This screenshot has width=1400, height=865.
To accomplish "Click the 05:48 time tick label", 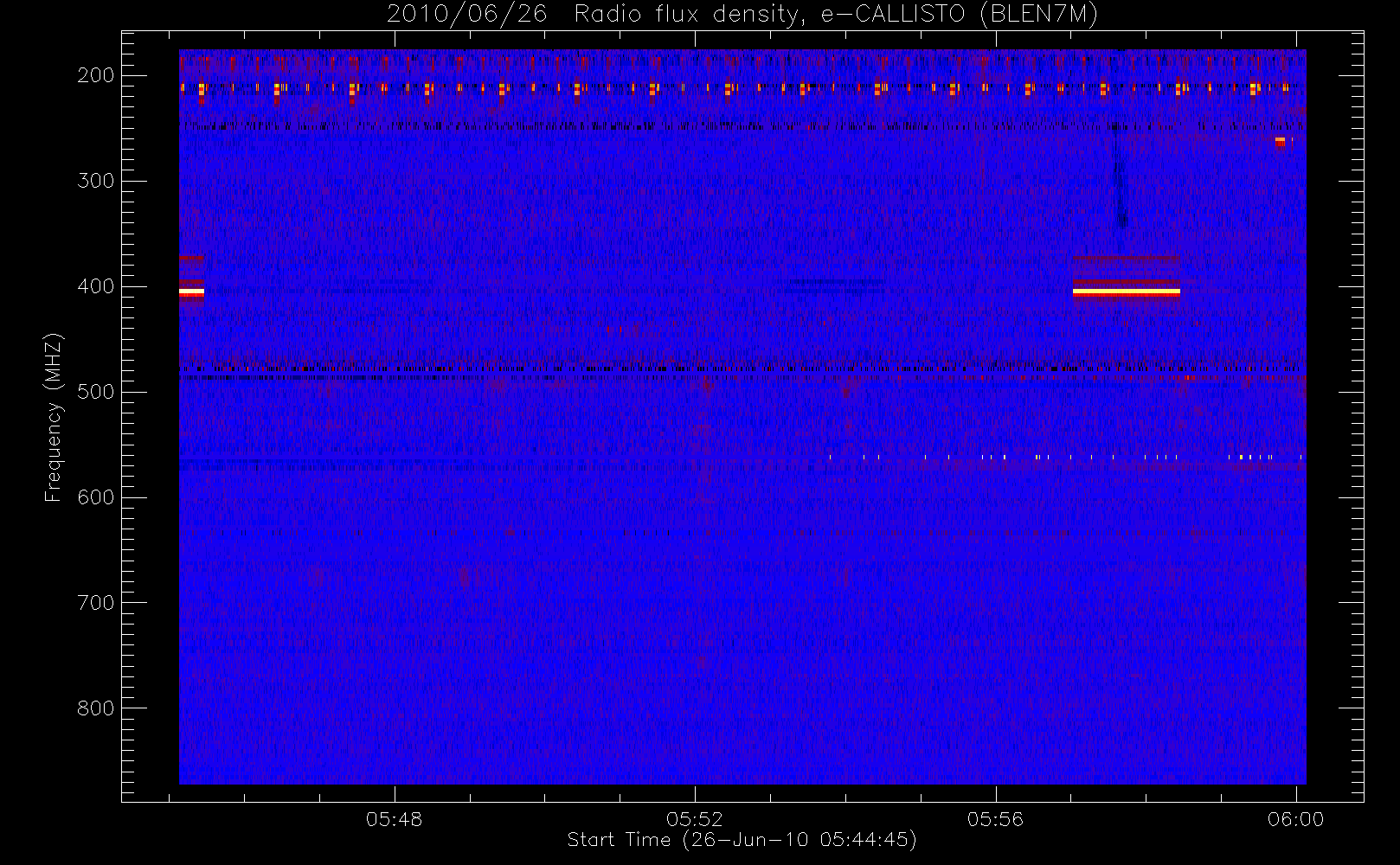I will (x=395, y=819).
